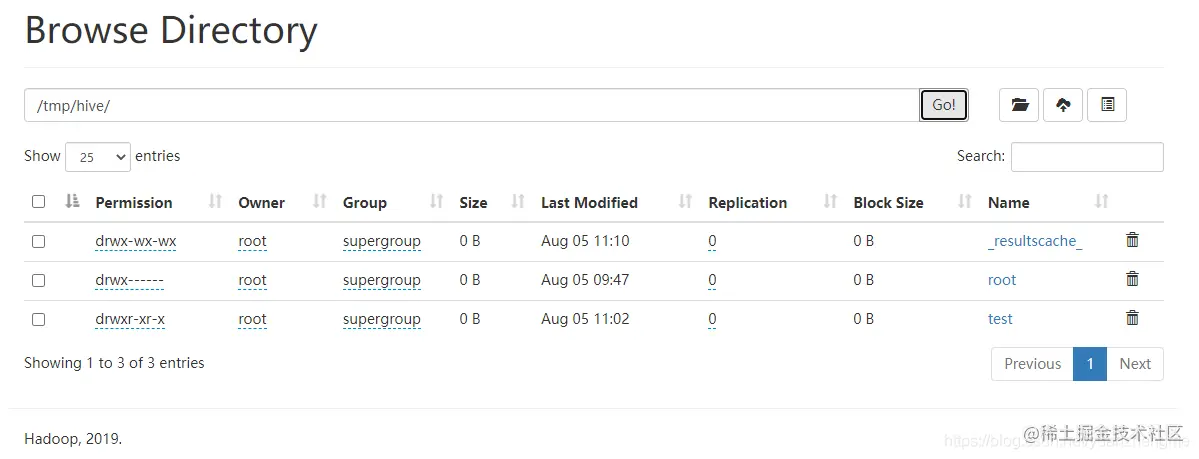This screenshot has width=1199, height=459.
Task: Open the test directory link
Action: pyautogui.click(x=1000, y=319)
